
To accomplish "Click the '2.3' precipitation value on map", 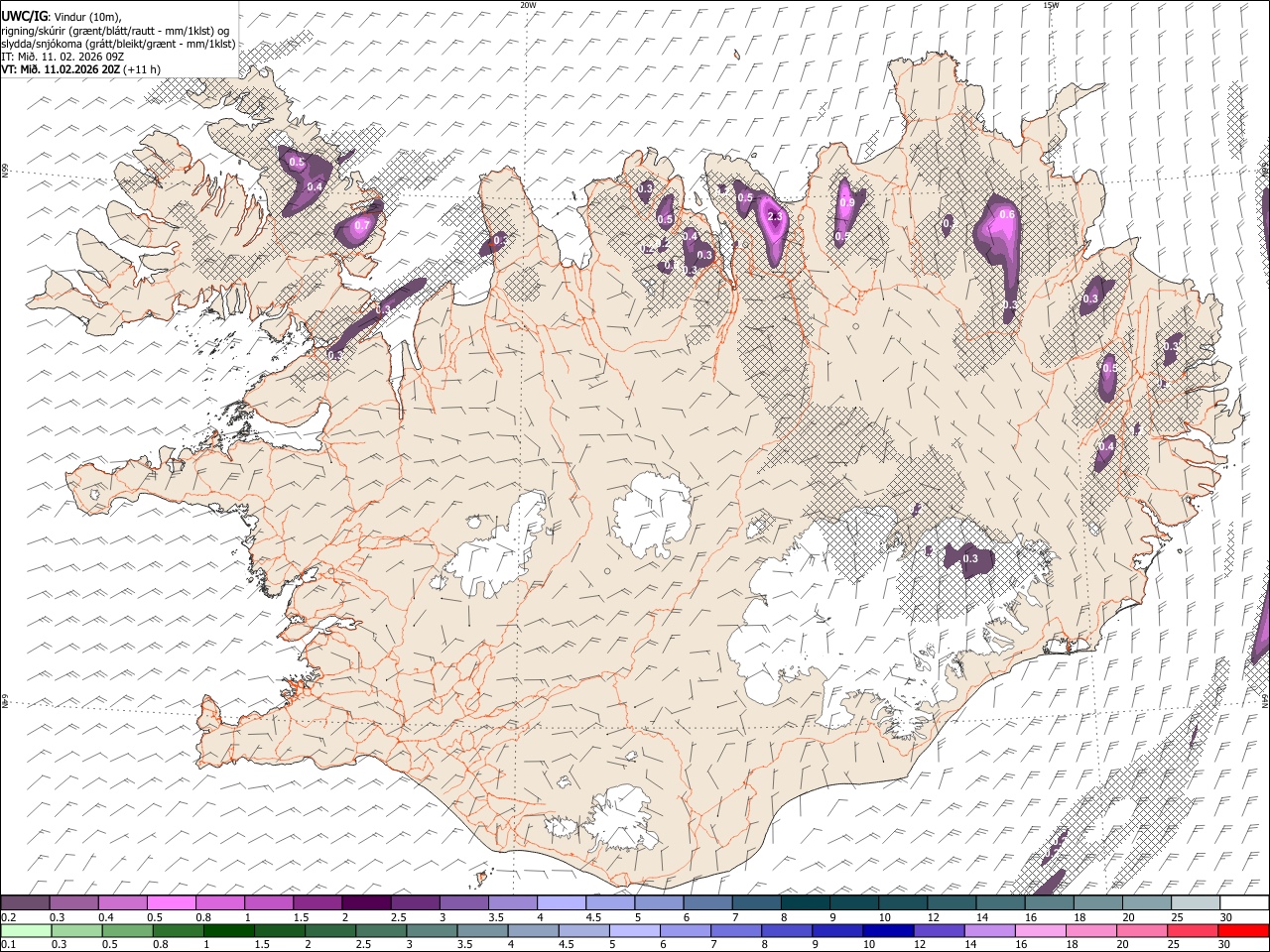I will coord(776,216).
